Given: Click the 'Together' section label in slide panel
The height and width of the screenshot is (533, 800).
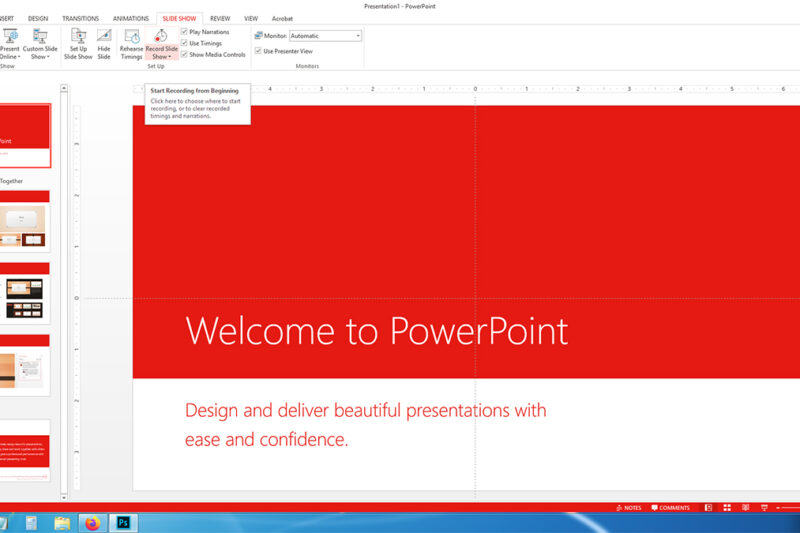Looking at the screenshot, I should pos(11,181).
